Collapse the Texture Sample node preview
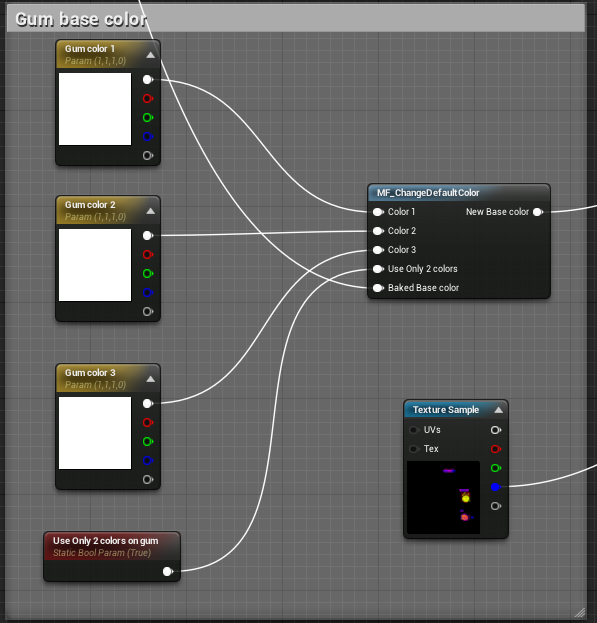 (498, 410)
